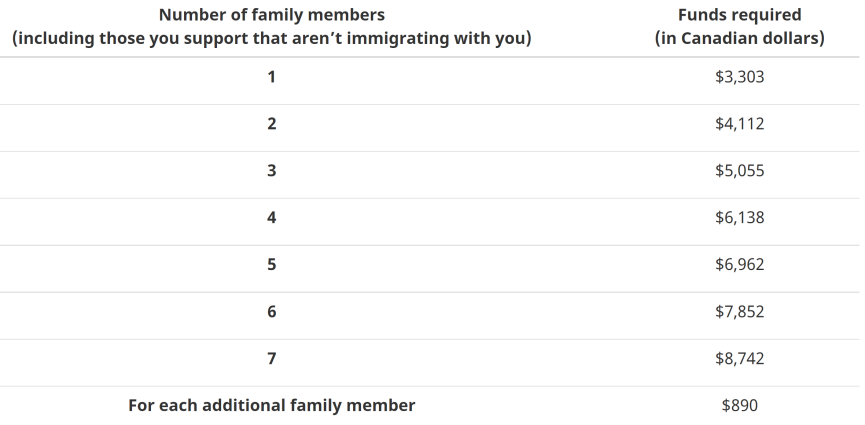This screenshot has height=425, width=865.
Task: Select the "(in Canadian dollars)" header subtext
Action: coord(739,39)
